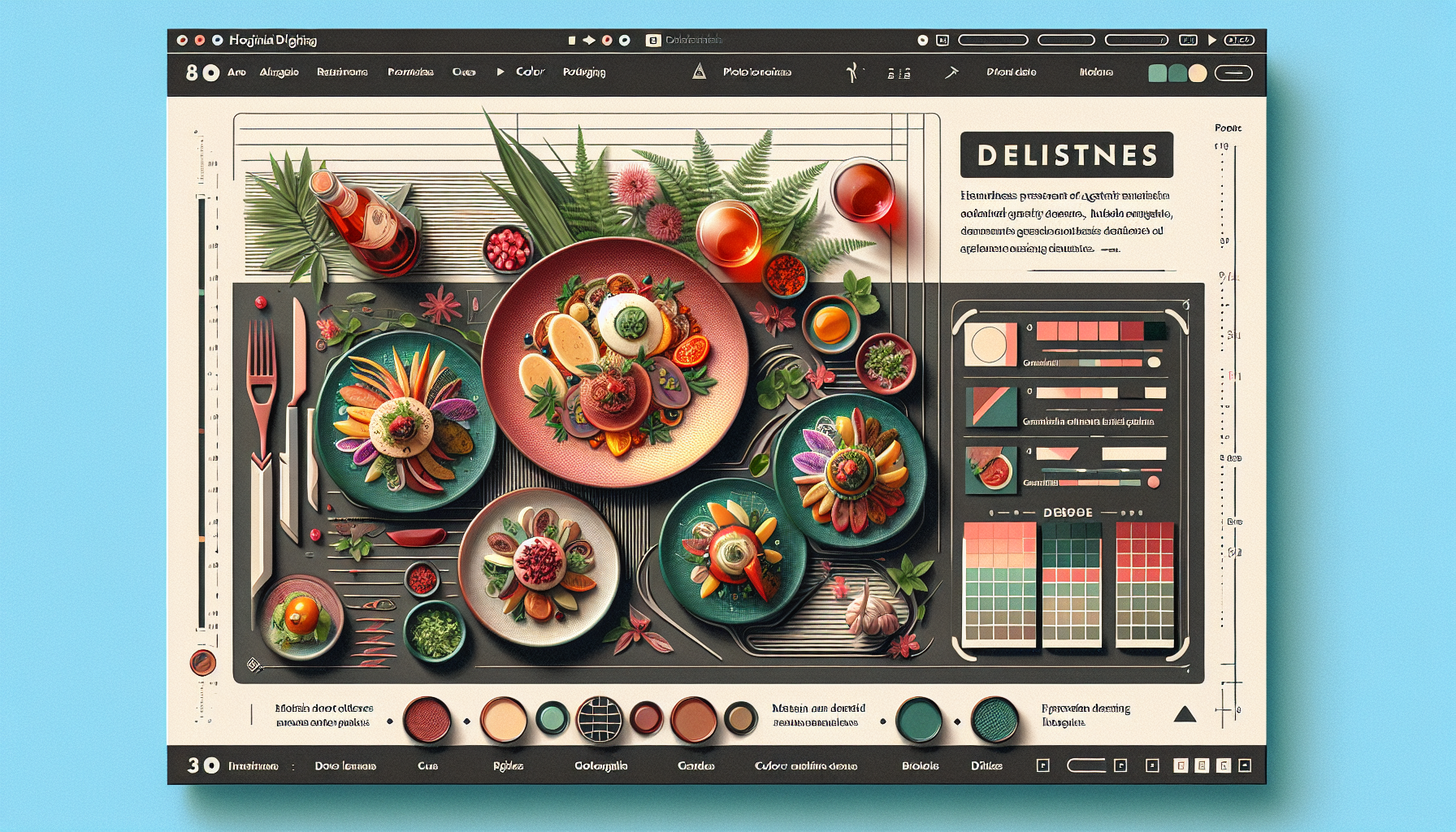The height and width of the screenshot is (832, 1456).
Task: Click the rightmost square icon in bottom bar
Action: 1245,765
